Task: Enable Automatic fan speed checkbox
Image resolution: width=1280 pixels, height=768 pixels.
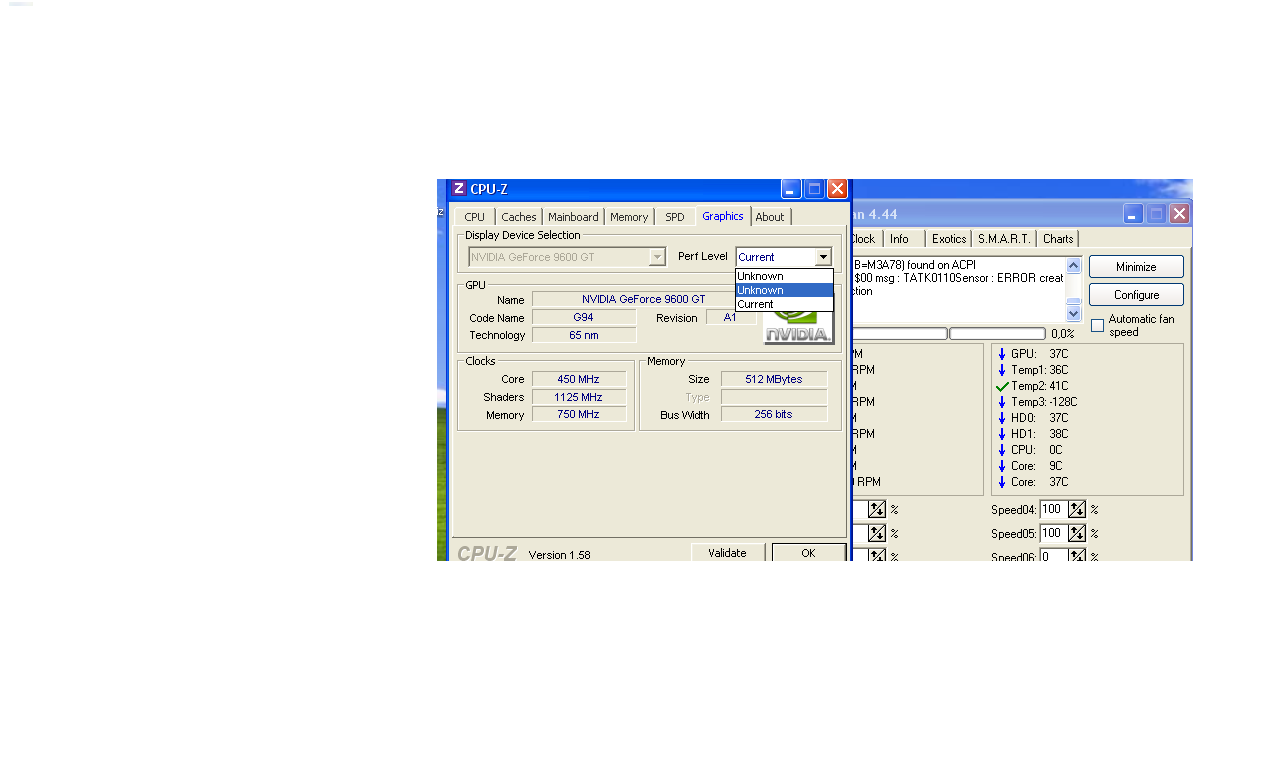Action: [x=1097, y=326]
